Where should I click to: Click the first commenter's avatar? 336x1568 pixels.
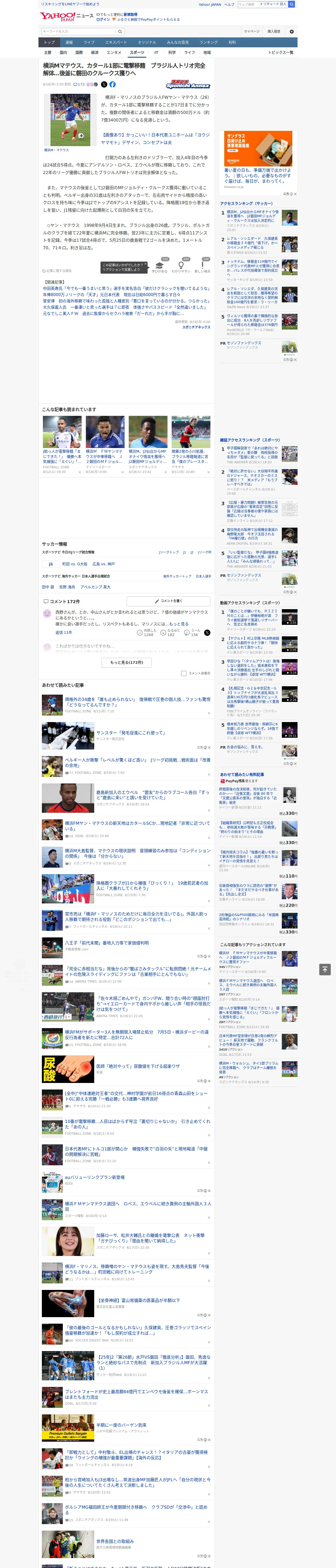pyautogui.click(x=47, y=614)
